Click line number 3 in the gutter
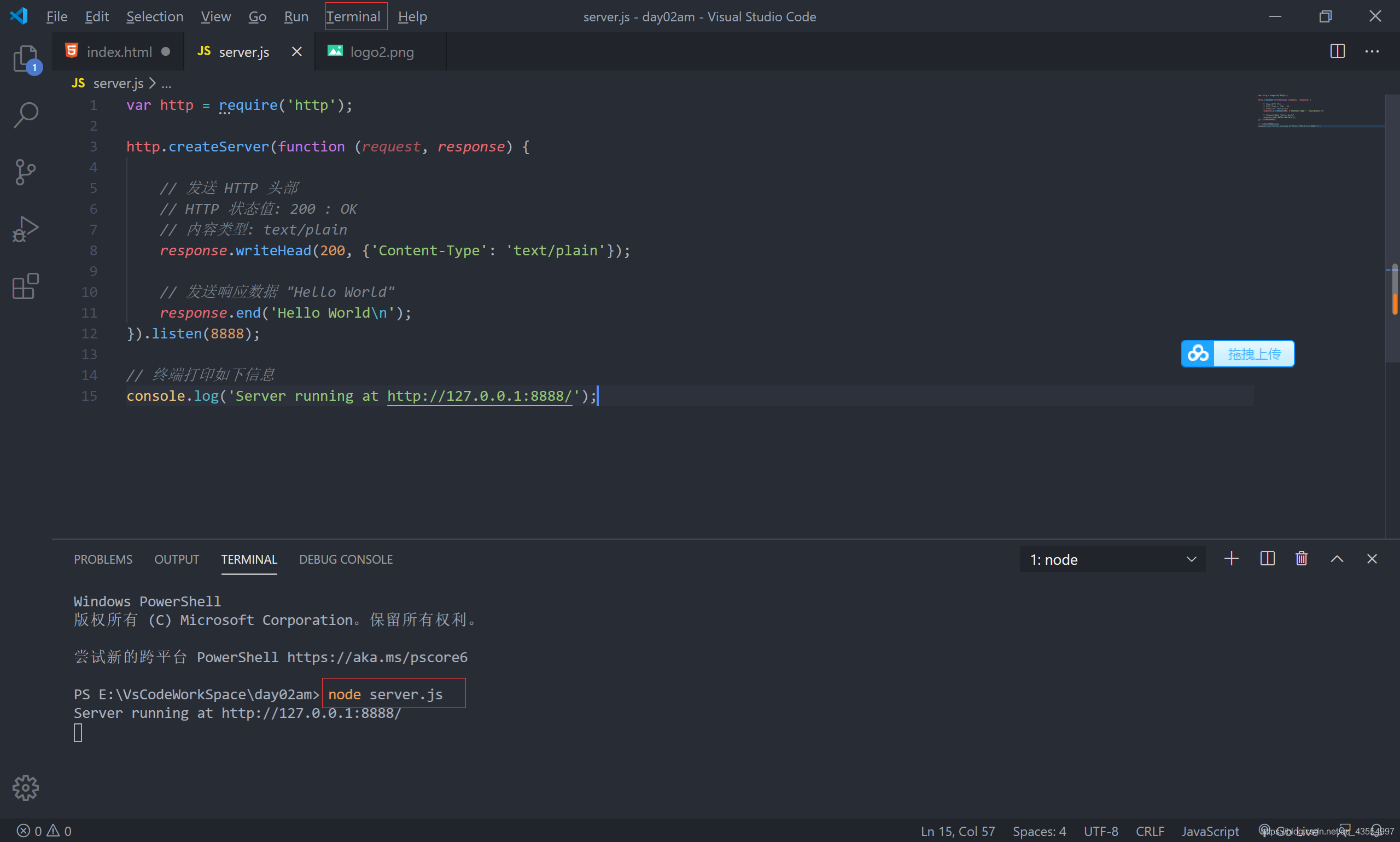This screenshot has height=842, width=1400. point(93,147)
